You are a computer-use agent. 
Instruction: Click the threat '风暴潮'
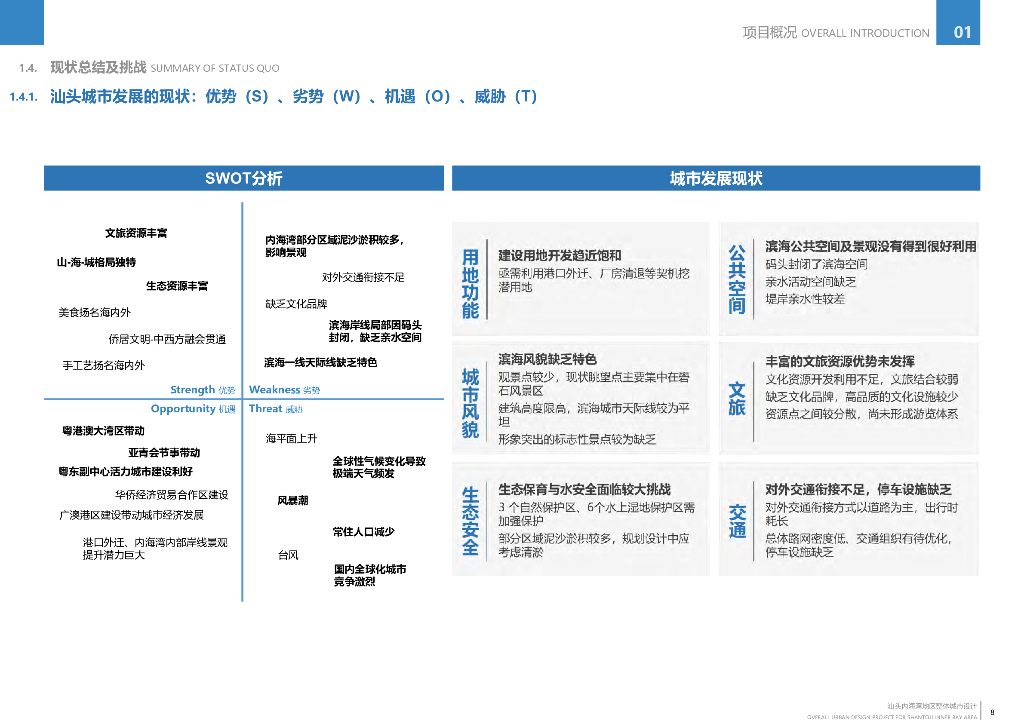coord(293,501)
